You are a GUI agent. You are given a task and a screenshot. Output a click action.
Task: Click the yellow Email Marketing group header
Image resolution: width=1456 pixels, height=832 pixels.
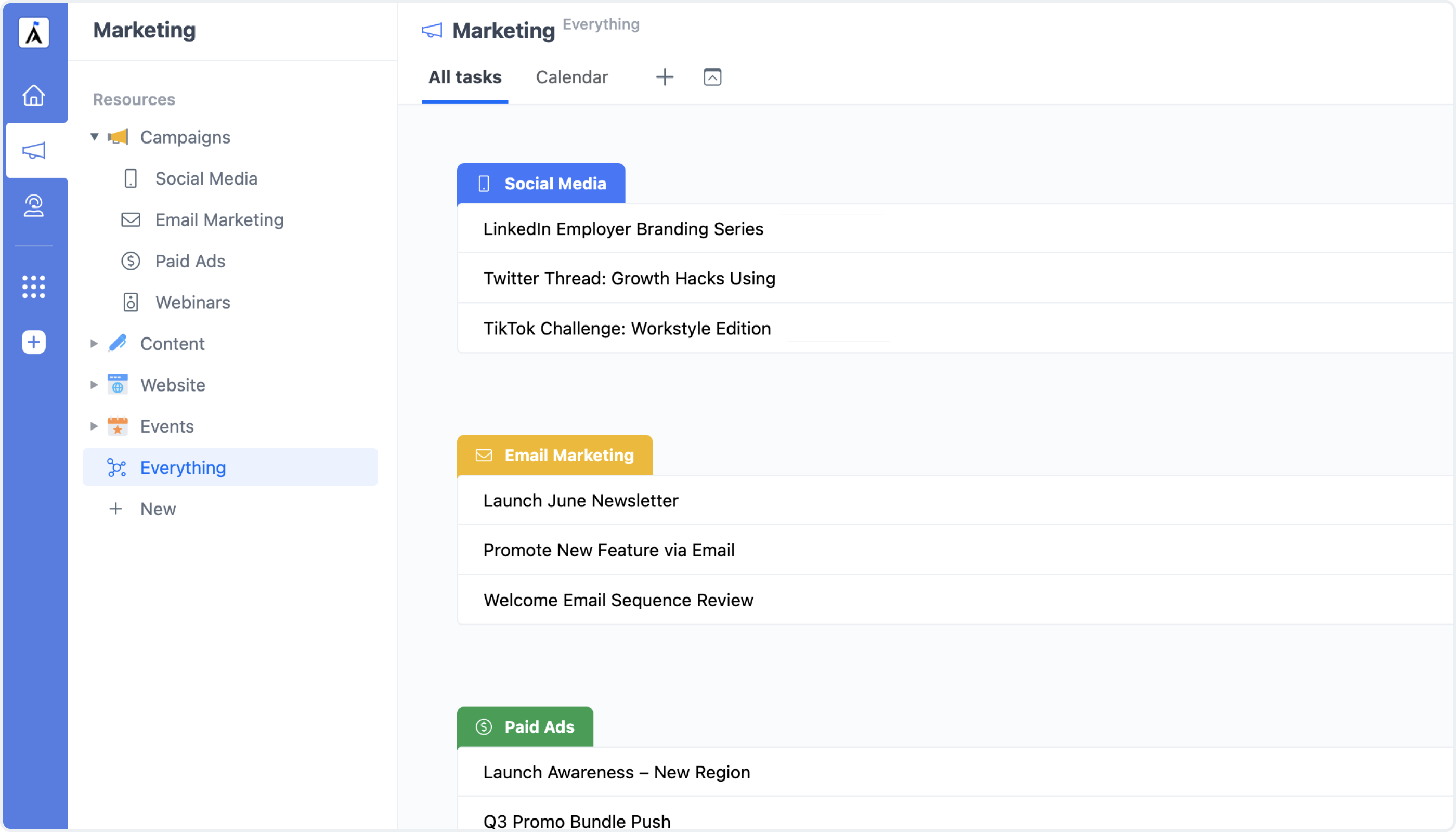coord(554,456)
